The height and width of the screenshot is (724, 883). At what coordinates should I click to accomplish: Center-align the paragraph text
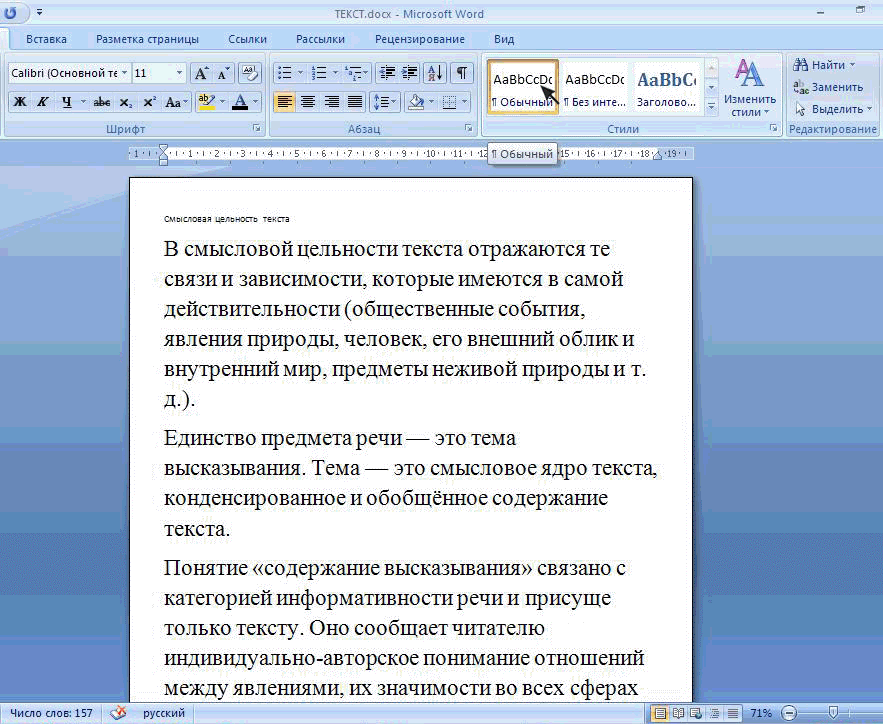(308, 102)
